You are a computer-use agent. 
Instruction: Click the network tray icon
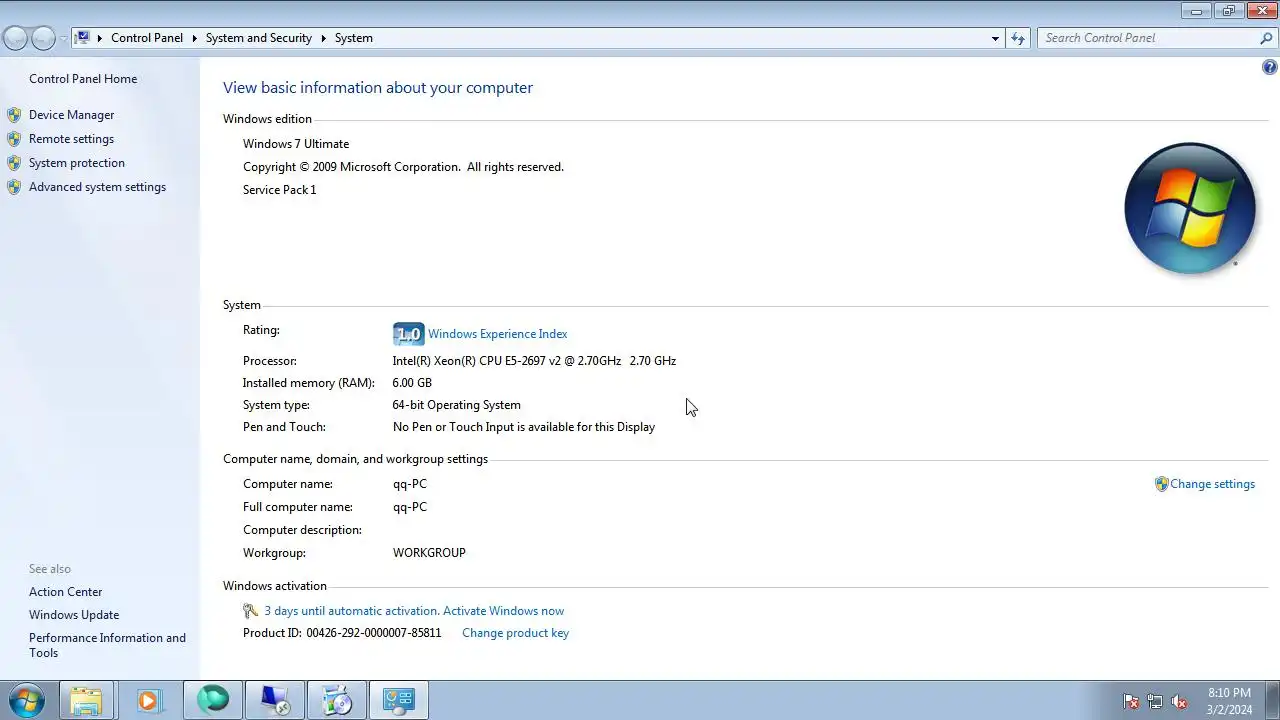(x=1155, y=702)
